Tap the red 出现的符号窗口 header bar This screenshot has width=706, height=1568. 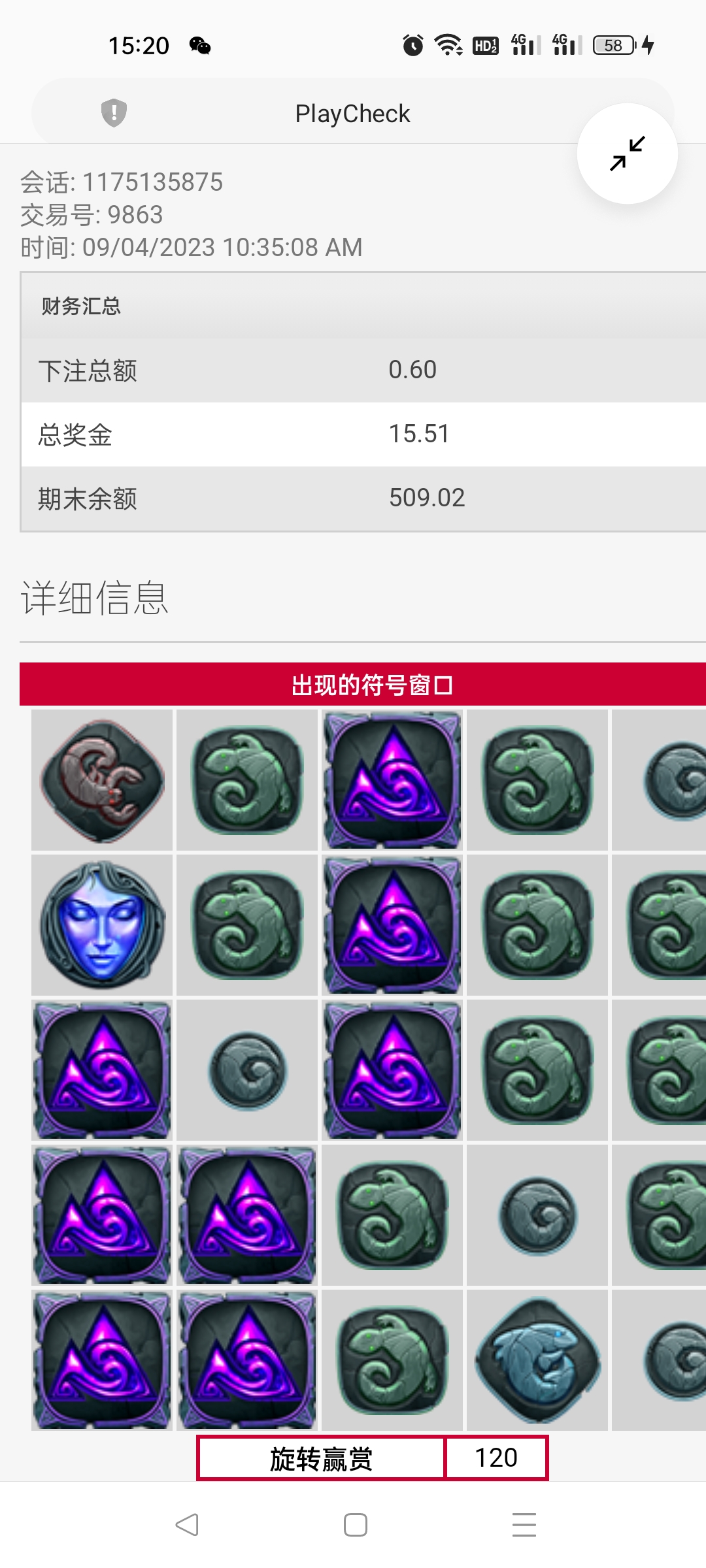[363, 685]
